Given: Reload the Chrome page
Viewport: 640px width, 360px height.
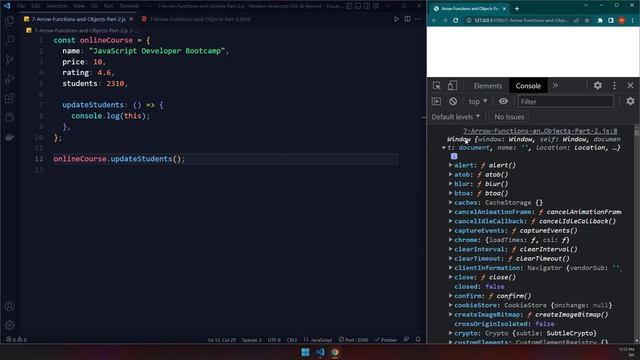Looking at the screenshot, I should [x=456, y=20].
